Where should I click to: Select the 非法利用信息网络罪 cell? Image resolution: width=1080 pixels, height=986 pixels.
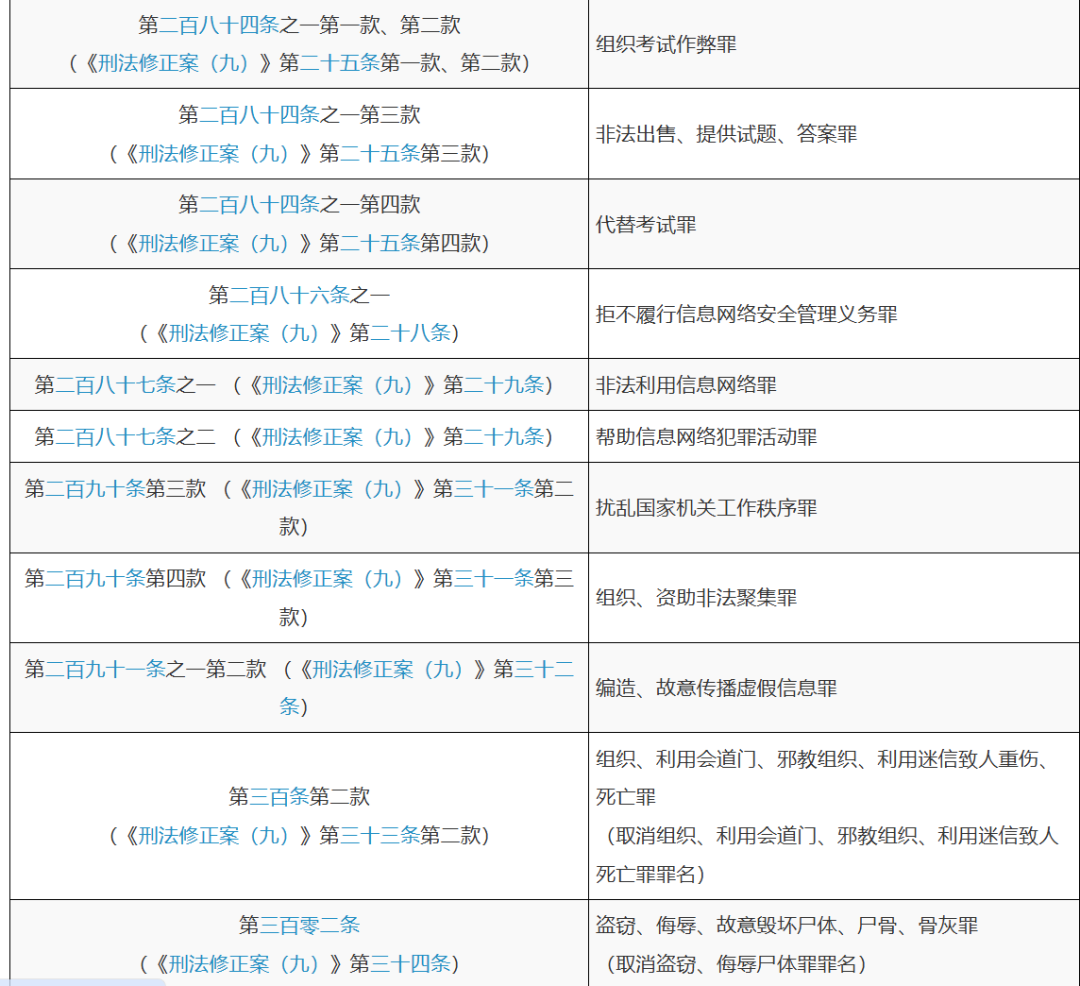833,385
